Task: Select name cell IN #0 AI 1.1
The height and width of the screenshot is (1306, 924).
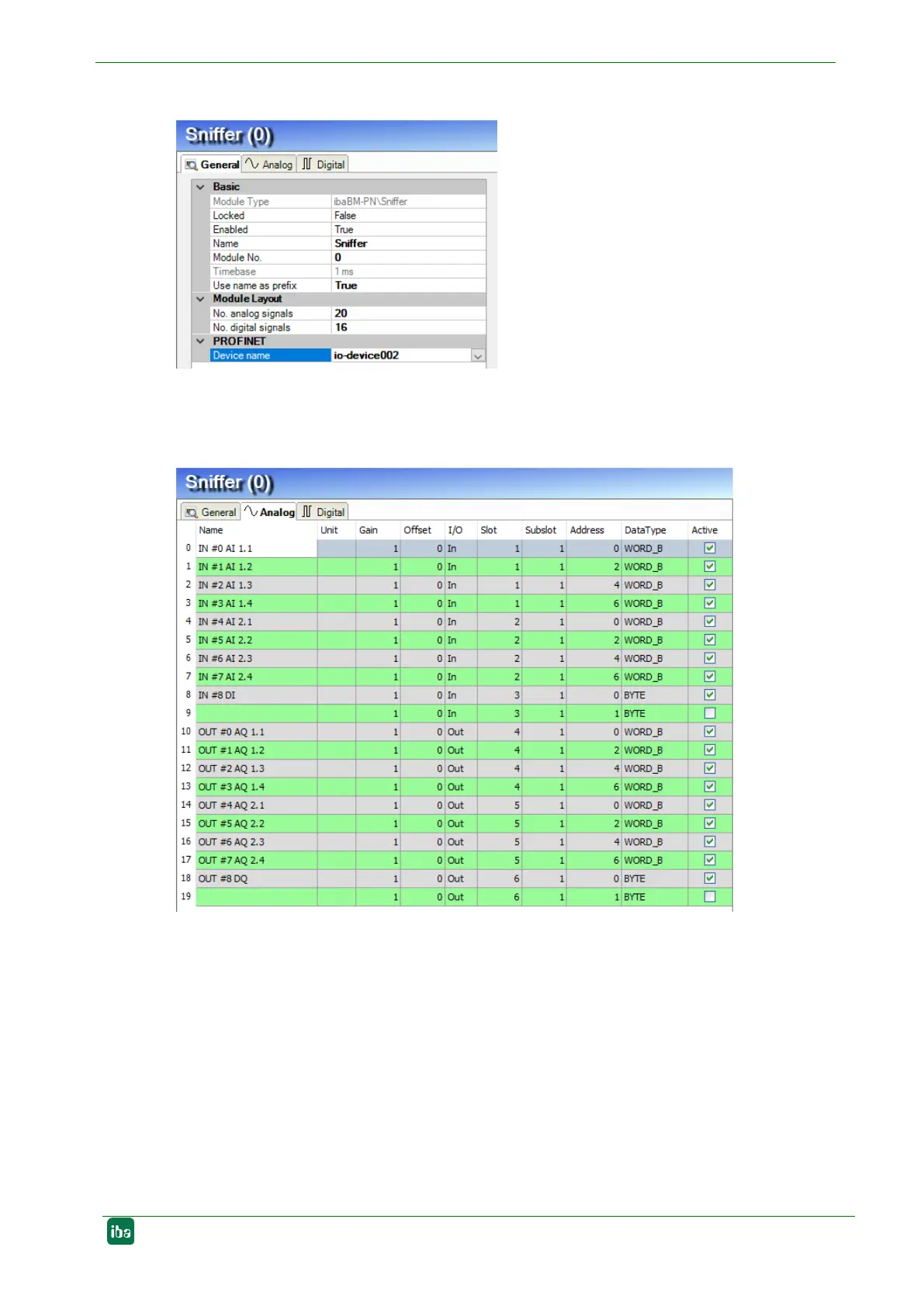Action: [x=257, y=549]
